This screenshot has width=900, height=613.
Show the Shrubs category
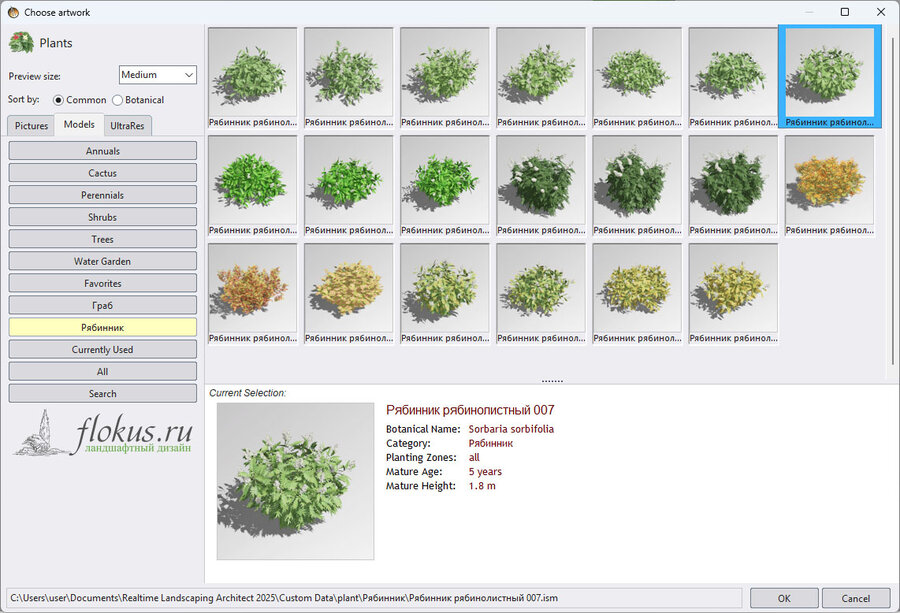pos(103,217)
